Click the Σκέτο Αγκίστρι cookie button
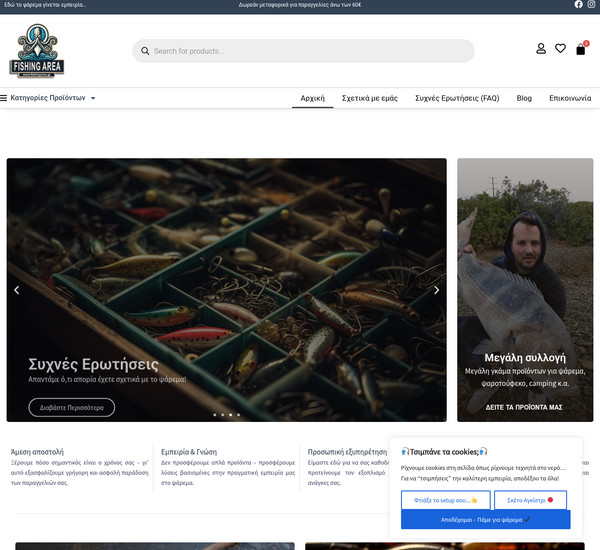This screenshot has height=550, width=600. (530, 500)
